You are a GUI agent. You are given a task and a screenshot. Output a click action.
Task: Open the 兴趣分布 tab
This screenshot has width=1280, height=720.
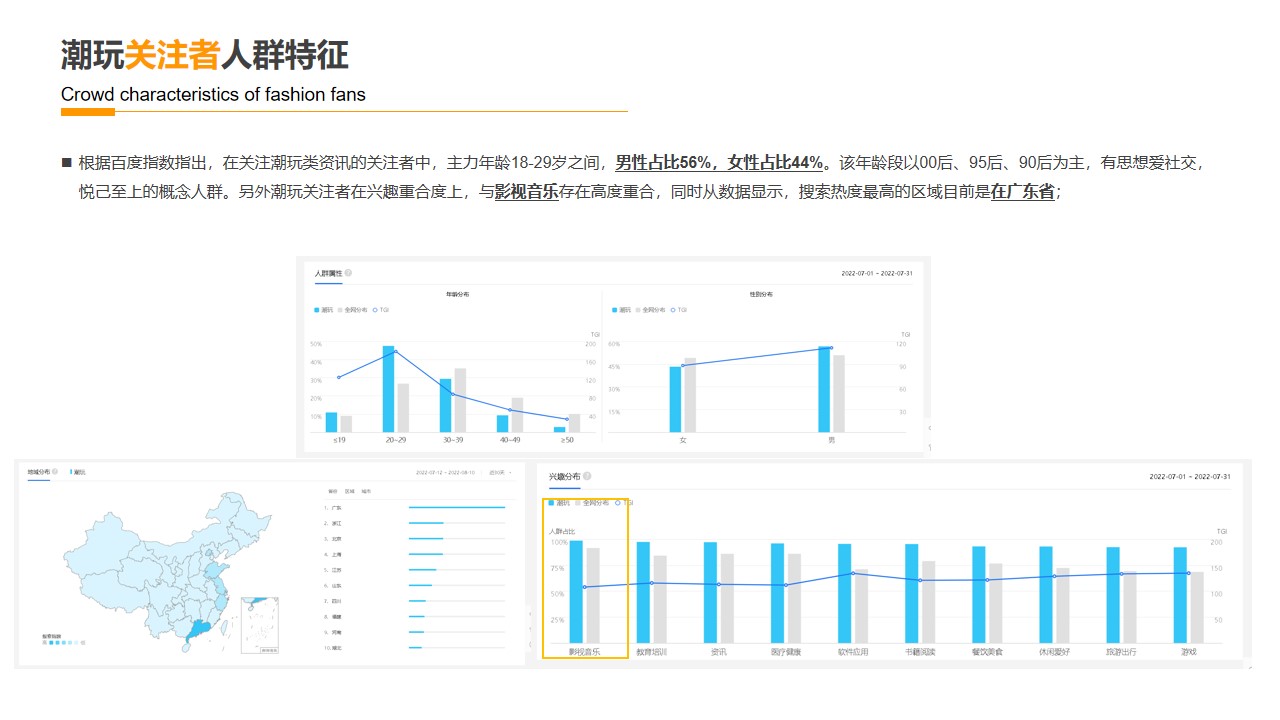point(564,476)
